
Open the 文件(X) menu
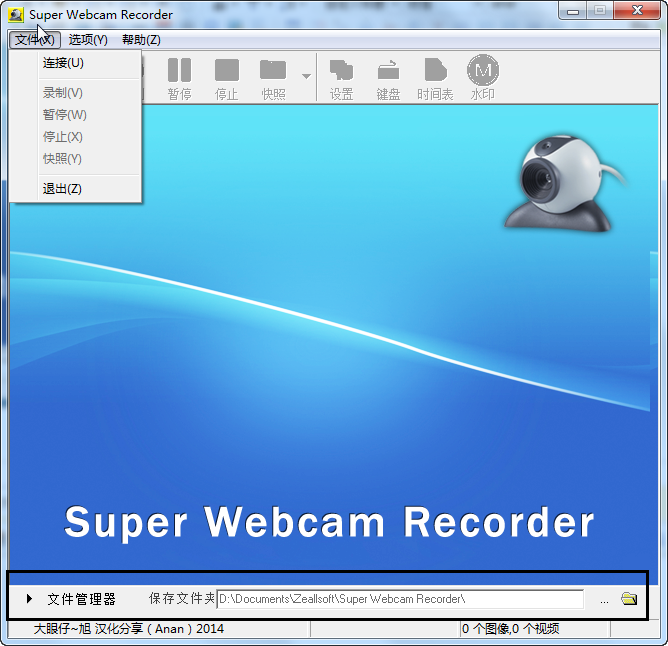coord(35,40)
